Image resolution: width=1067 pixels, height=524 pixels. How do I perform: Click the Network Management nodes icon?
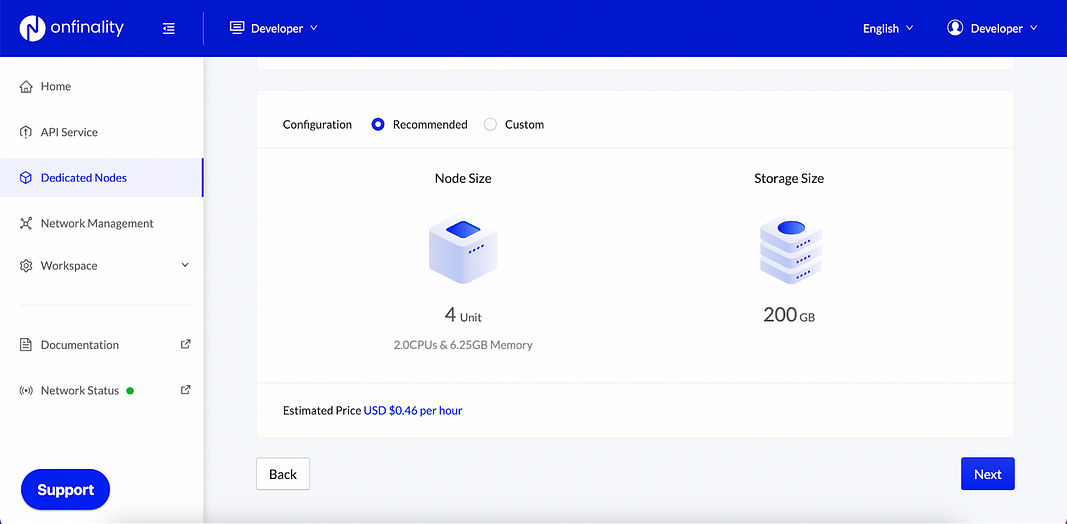[x=26, y=223]
